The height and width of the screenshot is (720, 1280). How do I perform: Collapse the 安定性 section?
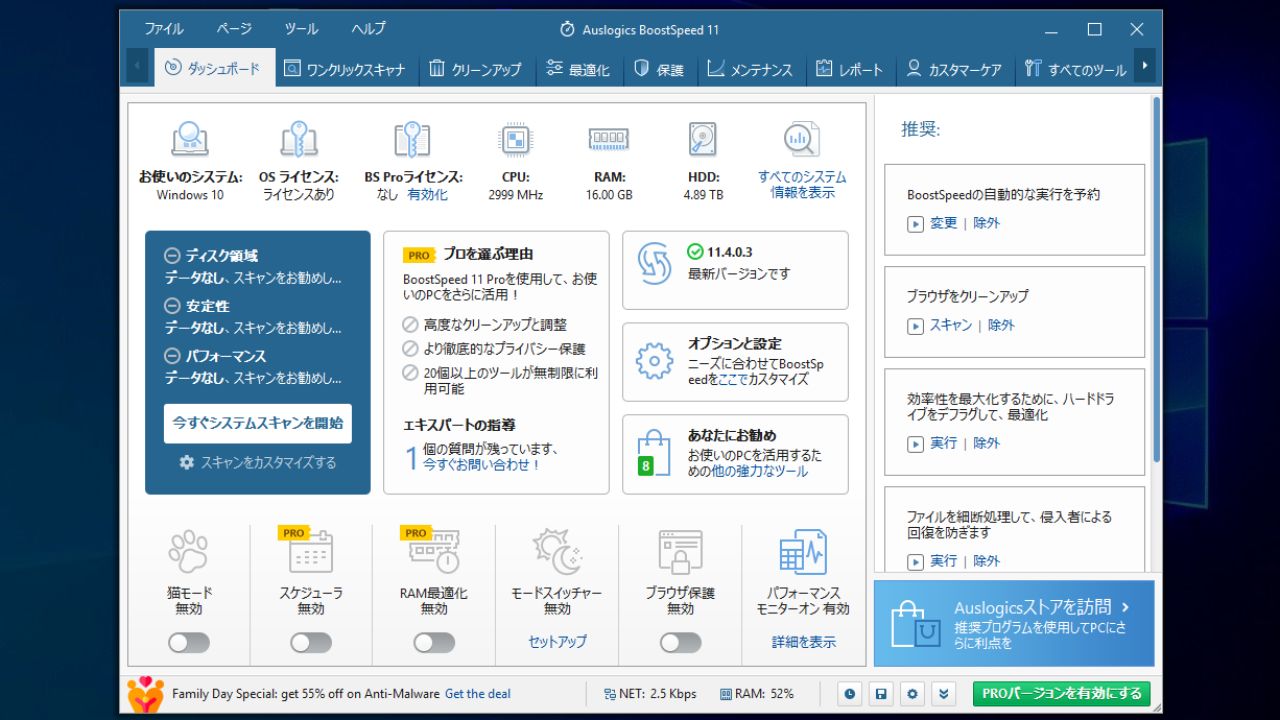[172, 306]
